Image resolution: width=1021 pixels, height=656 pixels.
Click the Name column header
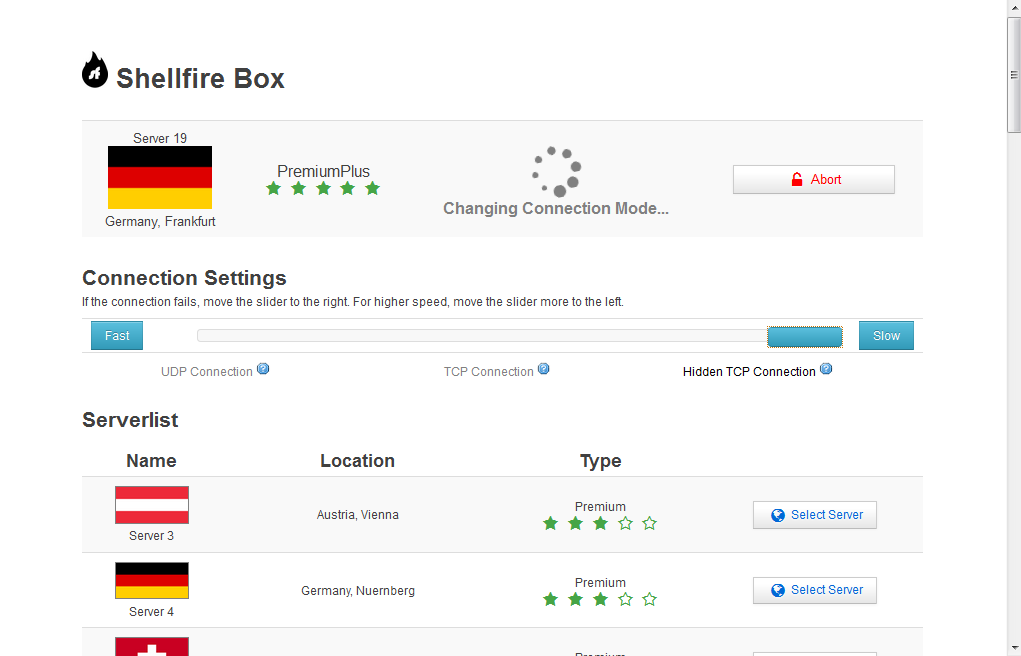[x=151, y=461]
